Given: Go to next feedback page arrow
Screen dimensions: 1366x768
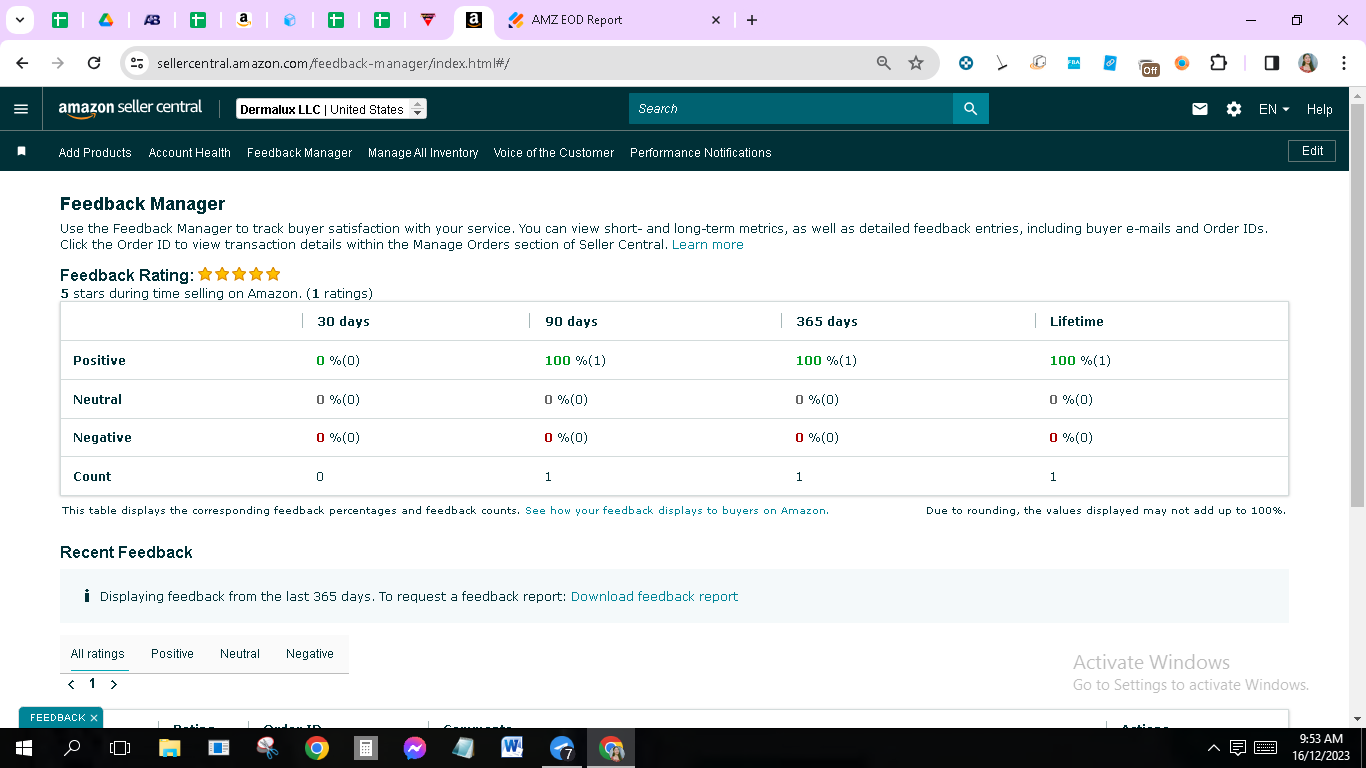Looking at the screenshot, I should (113, 685).
